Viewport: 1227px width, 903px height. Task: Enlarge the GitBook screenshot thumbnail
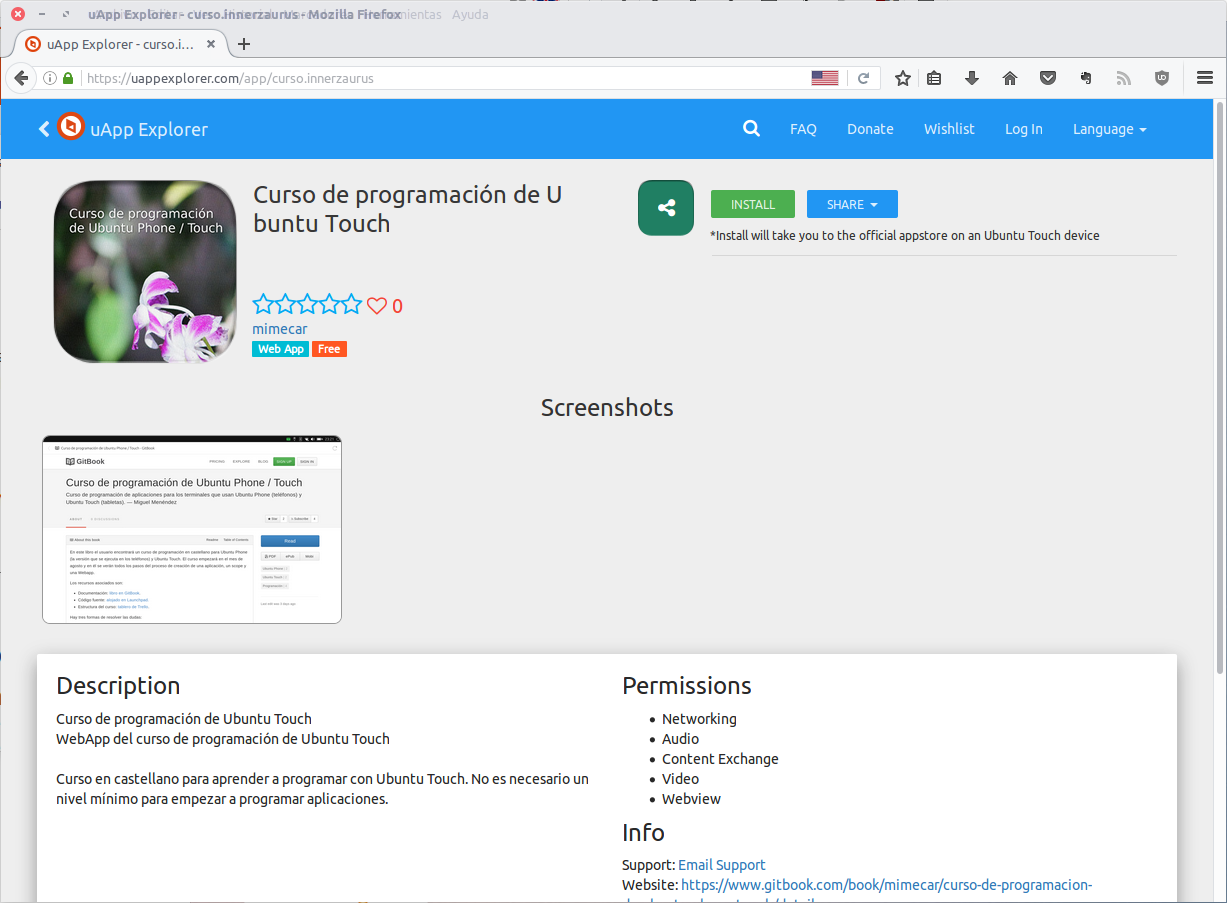click(x=192, y=529)
